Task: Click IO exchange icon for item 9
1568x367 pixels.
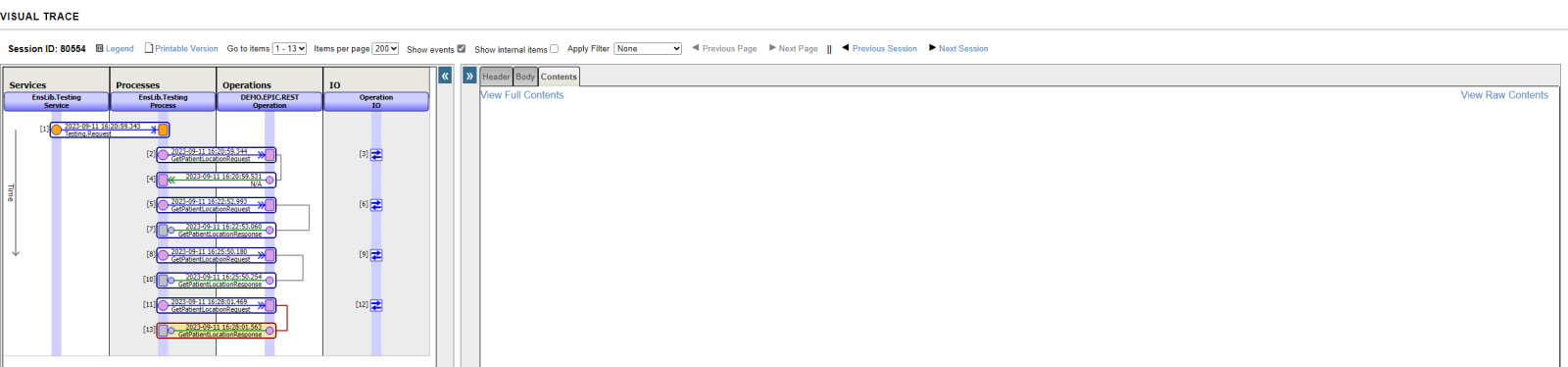Action: 376,255
